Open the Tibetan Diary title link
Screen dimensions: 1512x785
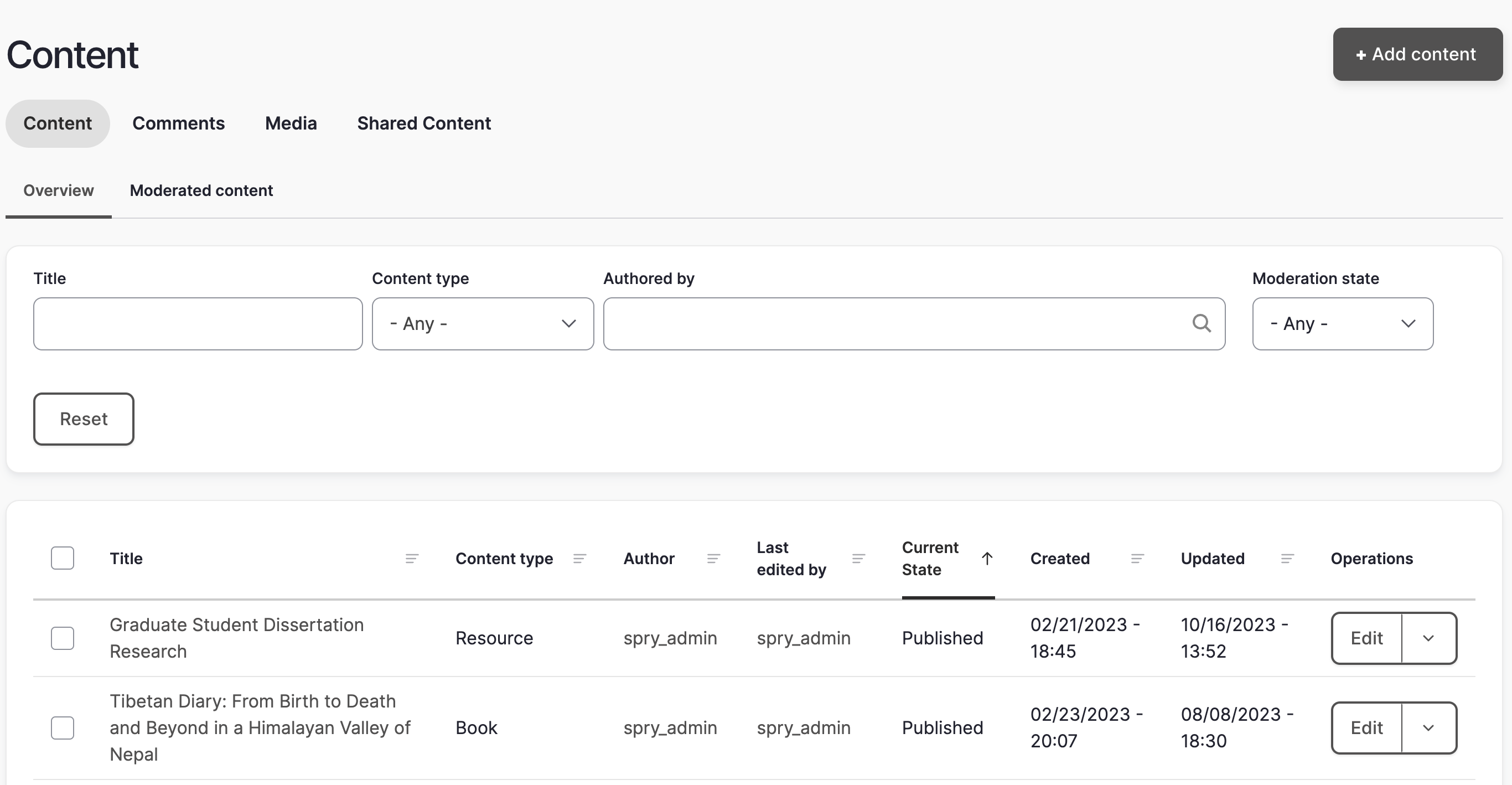click(260, 728)
